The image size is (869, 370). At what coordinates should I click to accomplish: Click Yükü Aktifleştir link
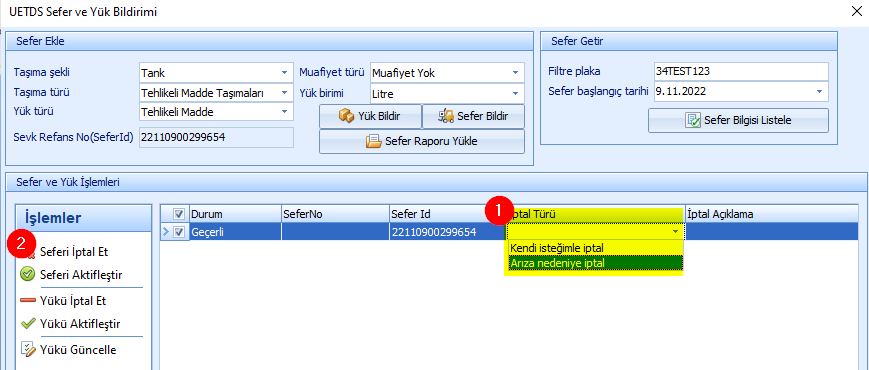(80, 323)
